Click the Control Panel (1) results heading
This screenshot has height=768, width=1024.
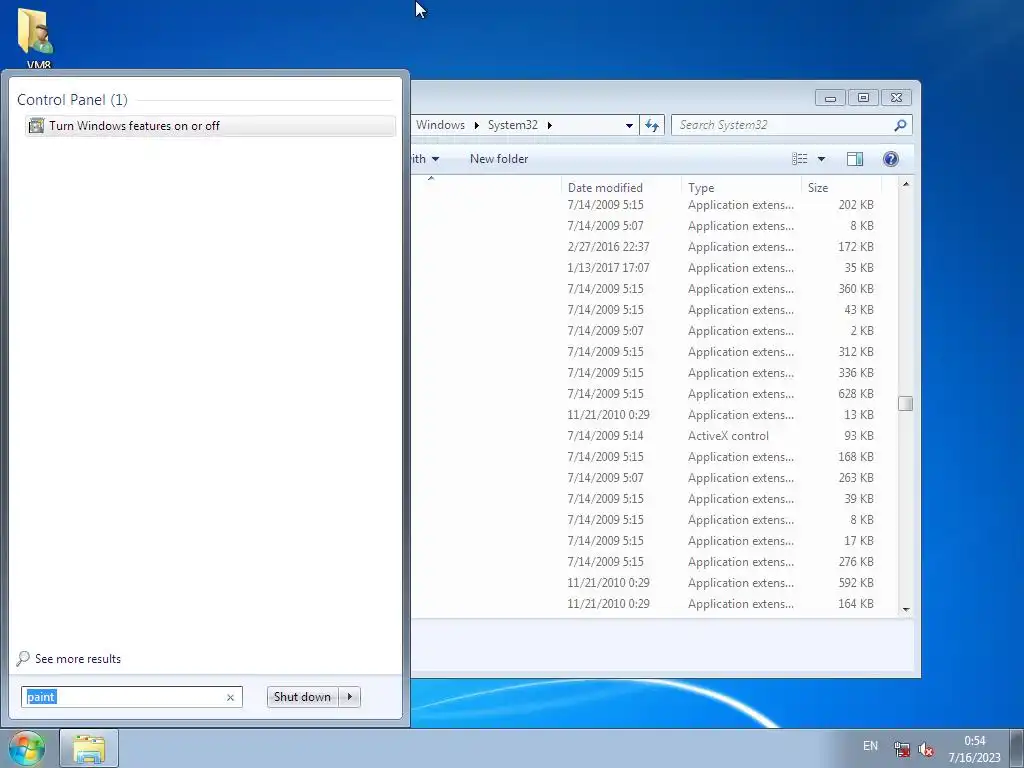(x=72, y=100)
